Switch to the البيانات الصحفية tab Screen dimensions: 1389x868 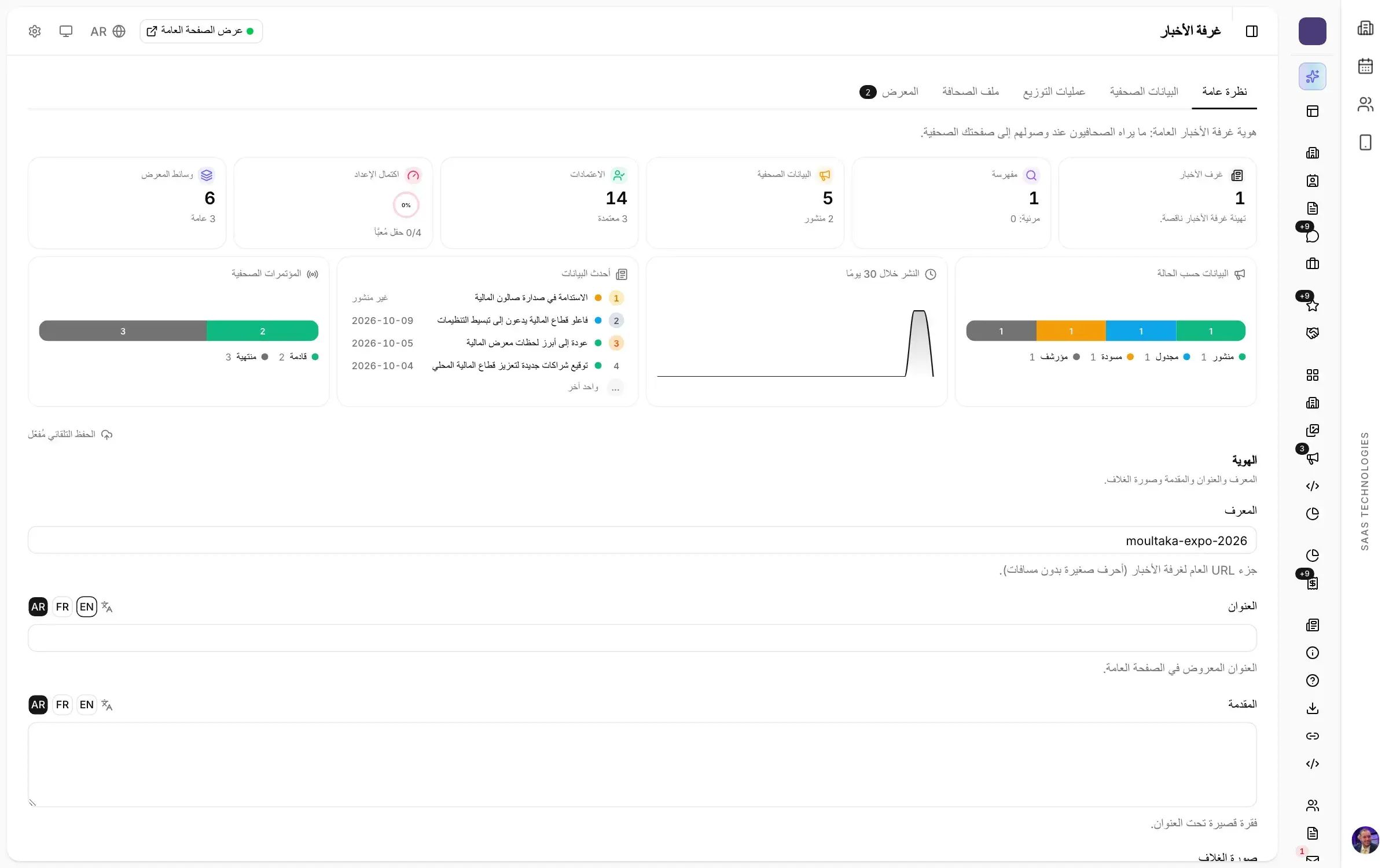pyautogui.click(x=1144, y=91)
